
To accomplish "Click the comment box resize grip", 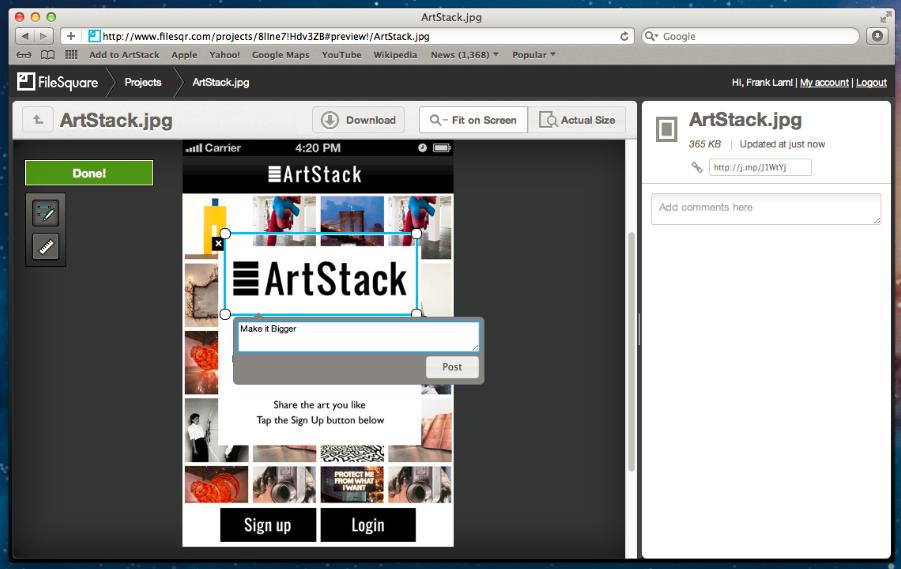I will (x=475, y=348).
